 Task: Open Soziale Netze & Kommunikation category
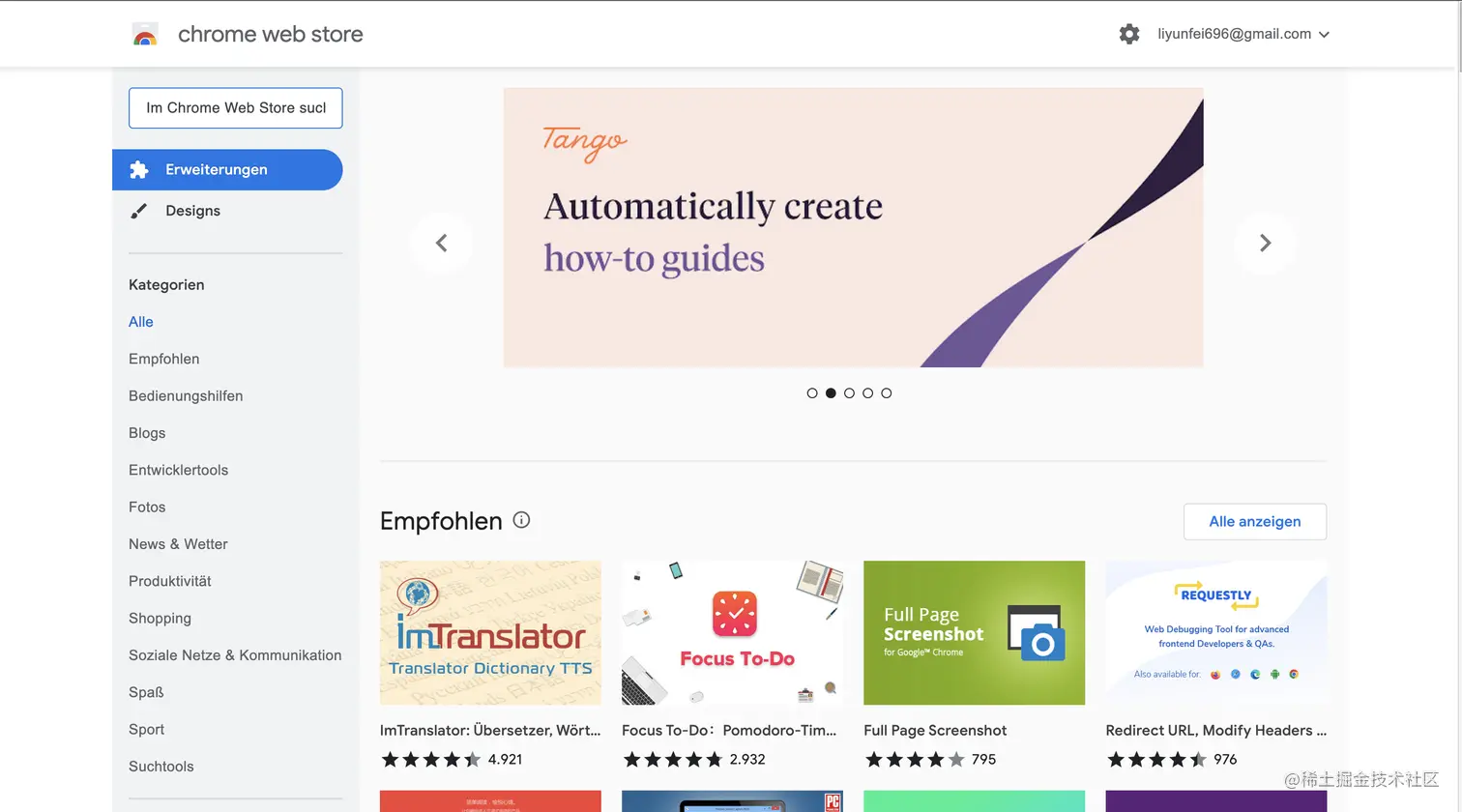click(x=235, y=655)
